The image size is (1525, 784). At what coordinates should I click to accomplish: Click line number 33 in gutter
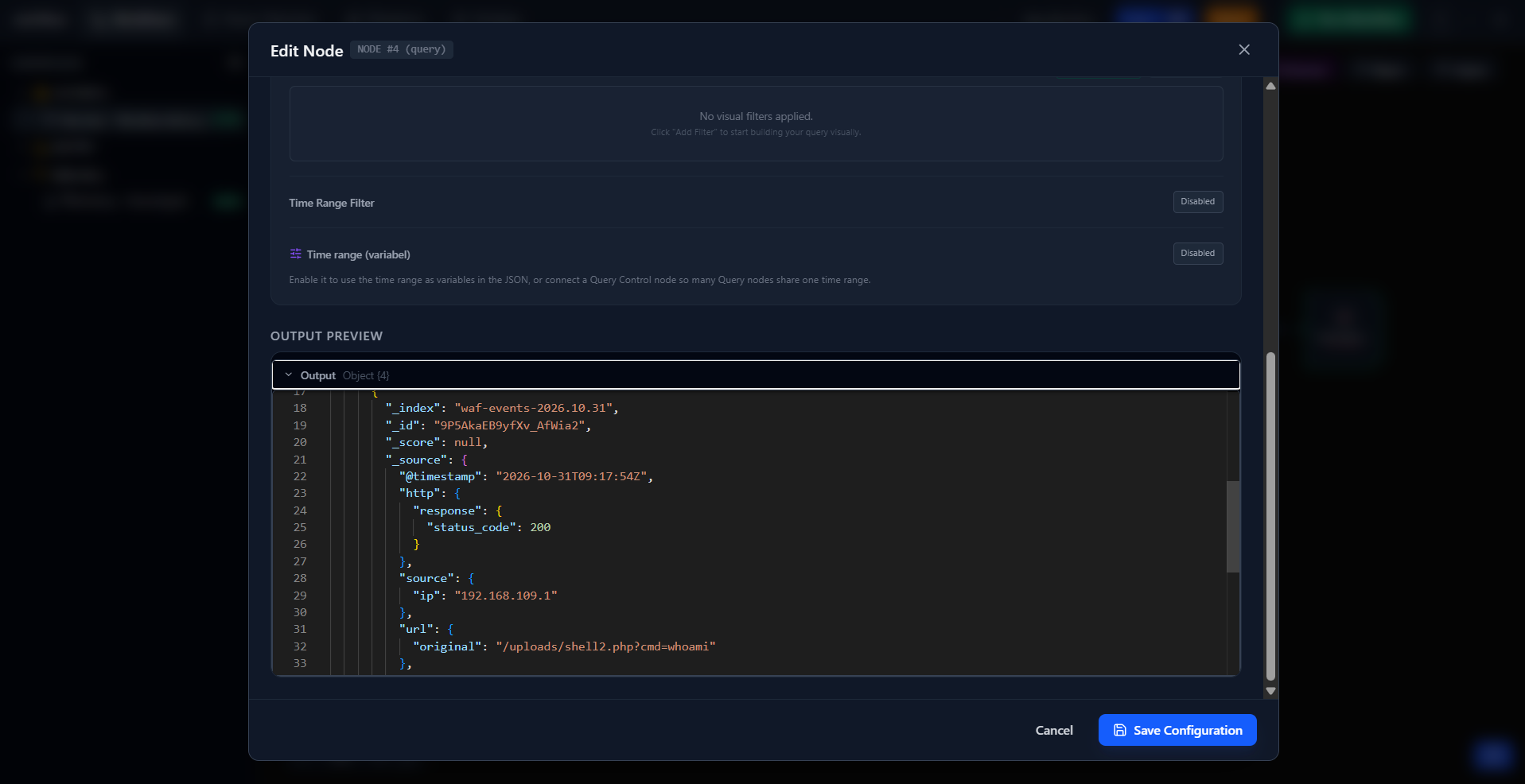300,663
